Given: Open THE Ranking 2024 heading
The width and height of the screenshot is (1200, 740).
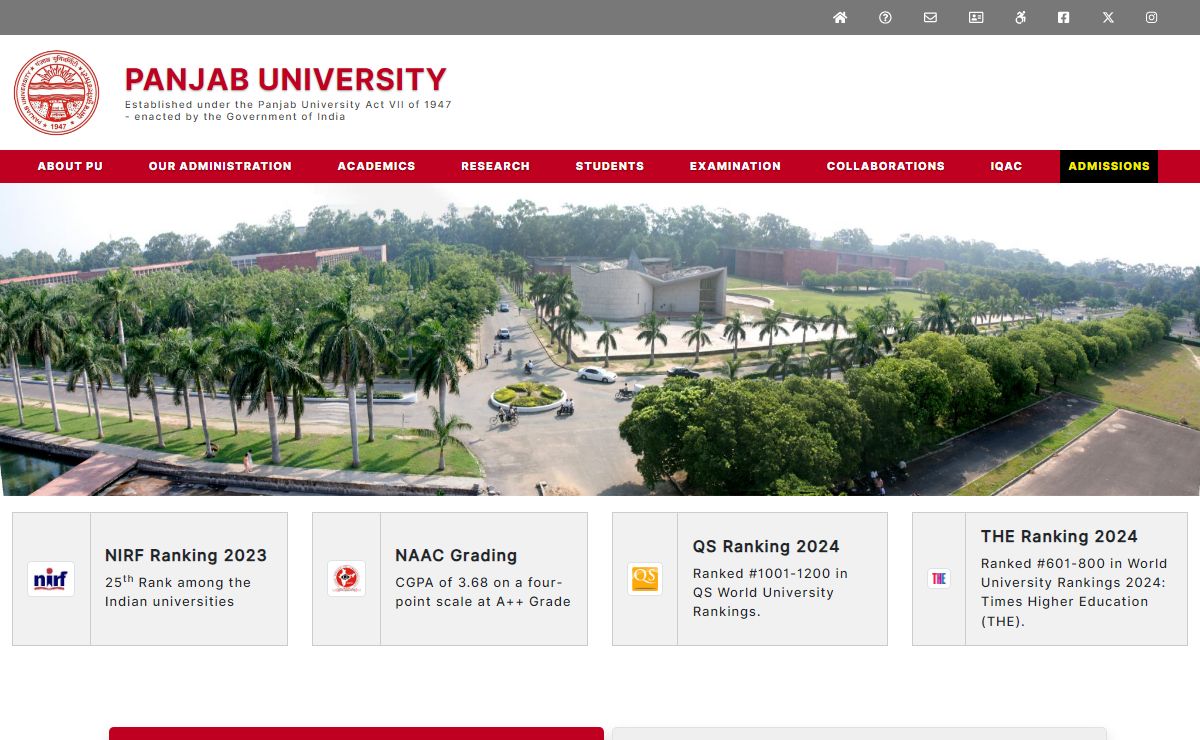Looking at the screenshot, I should (x=1059, y=536).
